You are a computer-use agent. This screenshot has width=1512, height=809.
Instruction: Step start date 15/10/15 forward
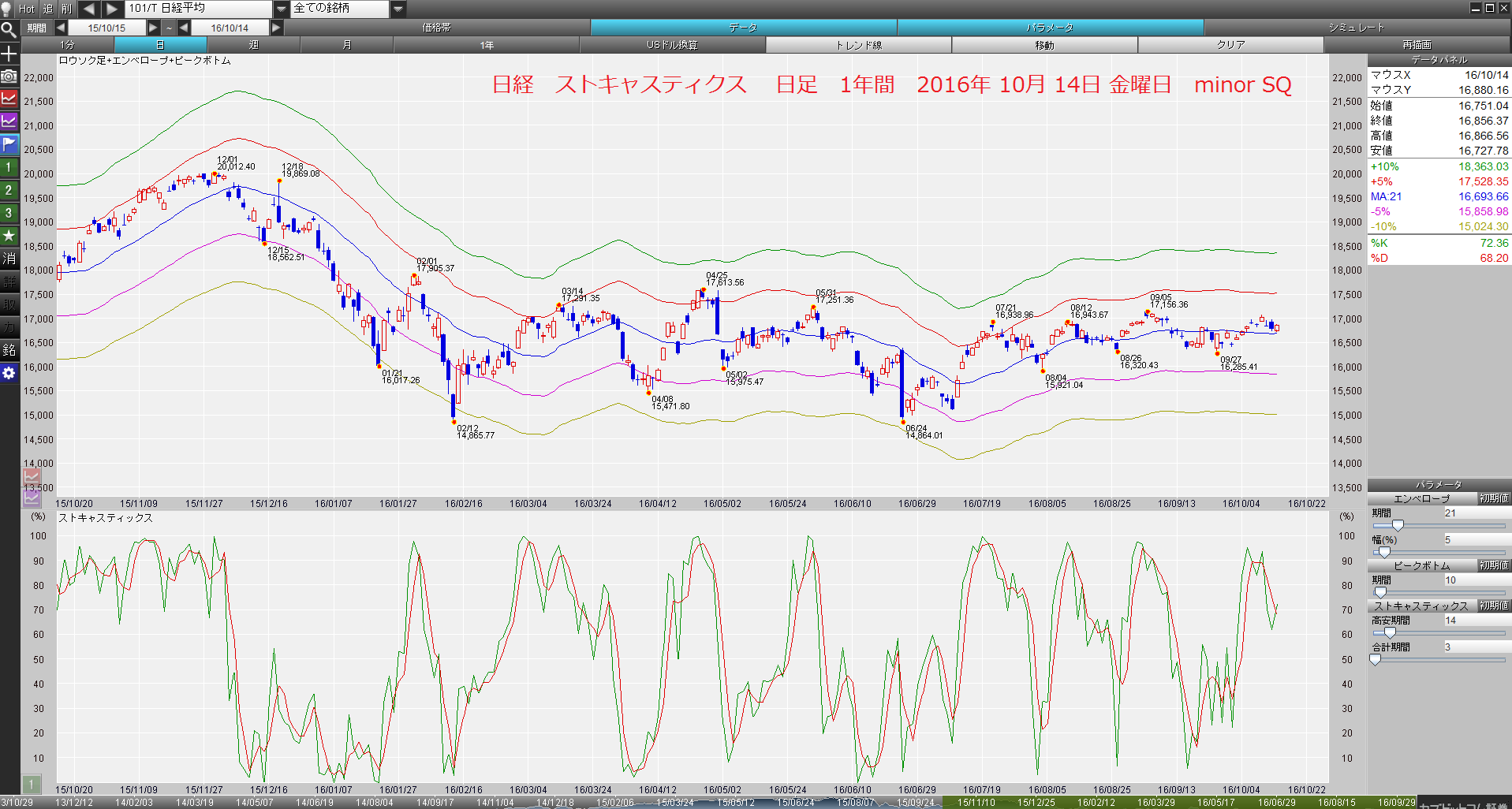154,28
